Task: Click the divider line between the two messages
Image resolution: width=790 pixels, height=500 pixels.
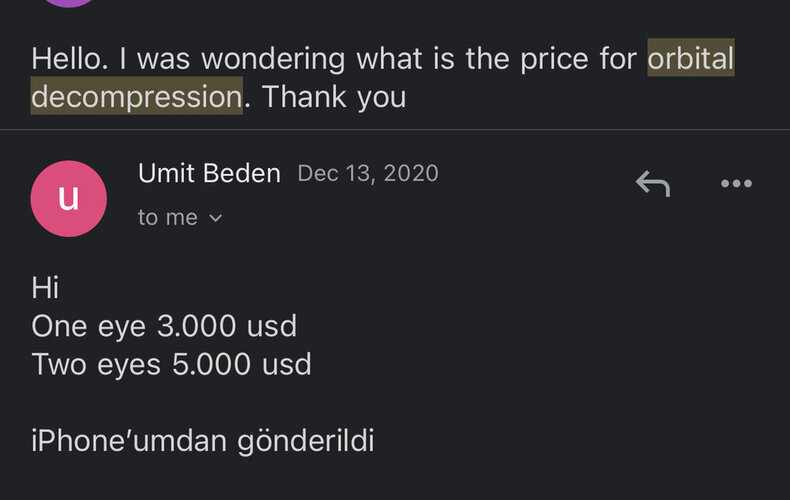Action: tap(395, 130)
